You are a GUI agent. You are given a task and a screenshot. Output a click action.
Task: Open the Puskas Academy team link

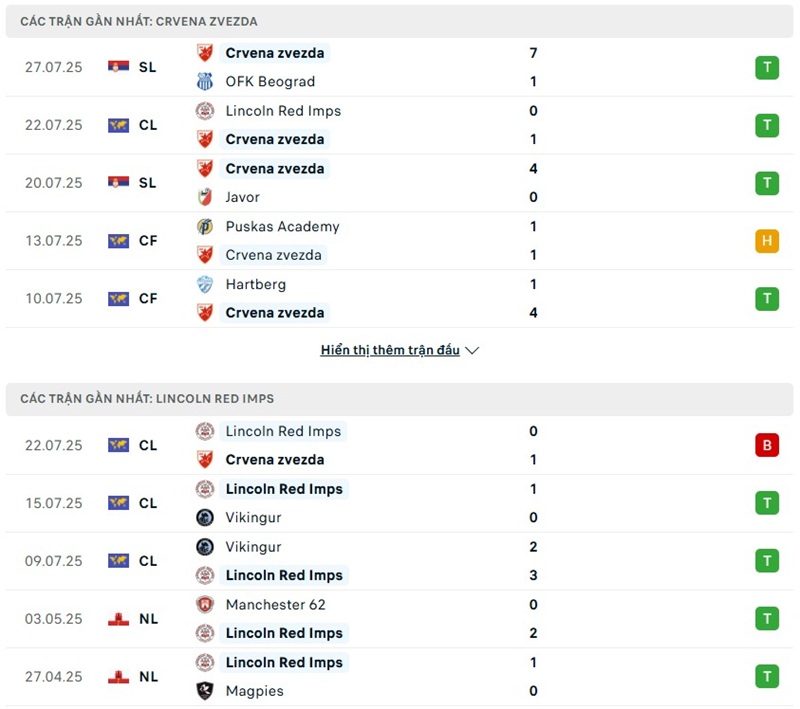pos(282,227)
